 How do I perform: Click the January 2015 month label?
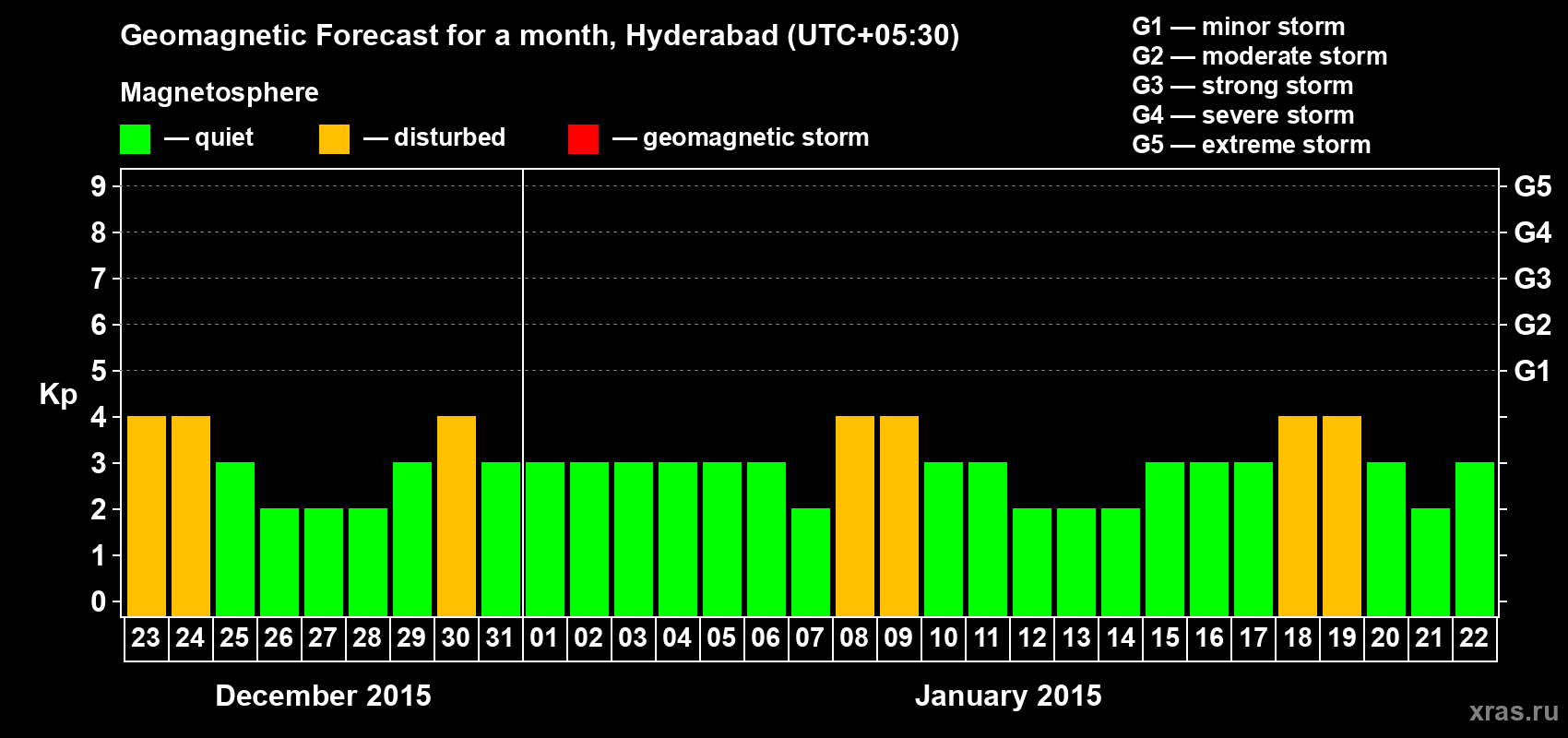(1008, 696)
